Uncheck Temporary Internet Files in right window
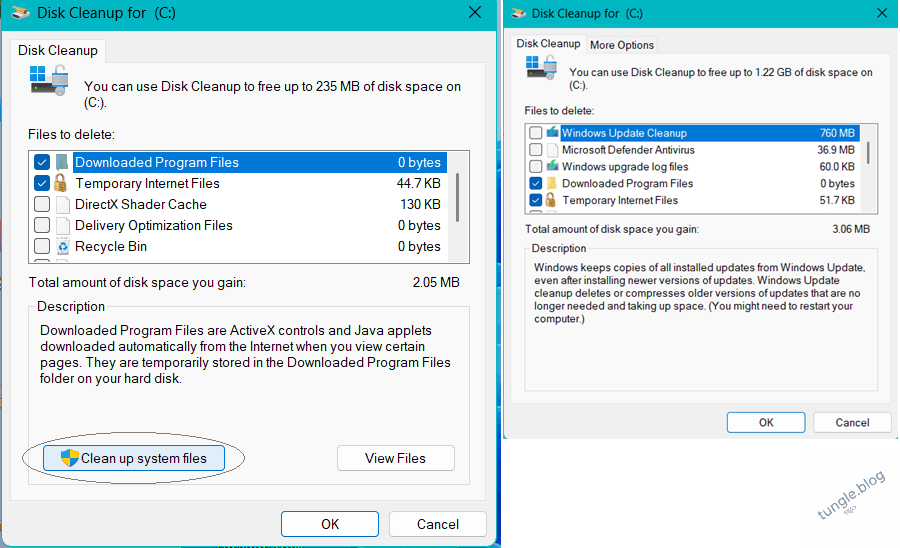 click(536, 200)
